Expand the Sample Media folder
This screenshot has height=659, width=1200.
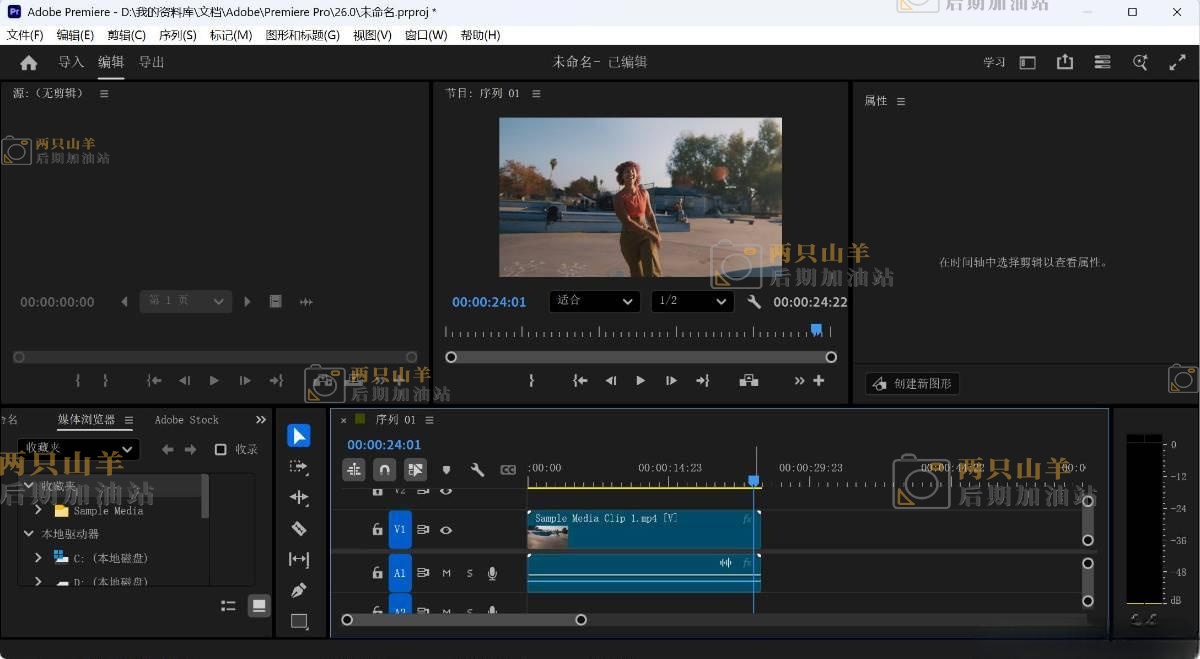(39, 510)
